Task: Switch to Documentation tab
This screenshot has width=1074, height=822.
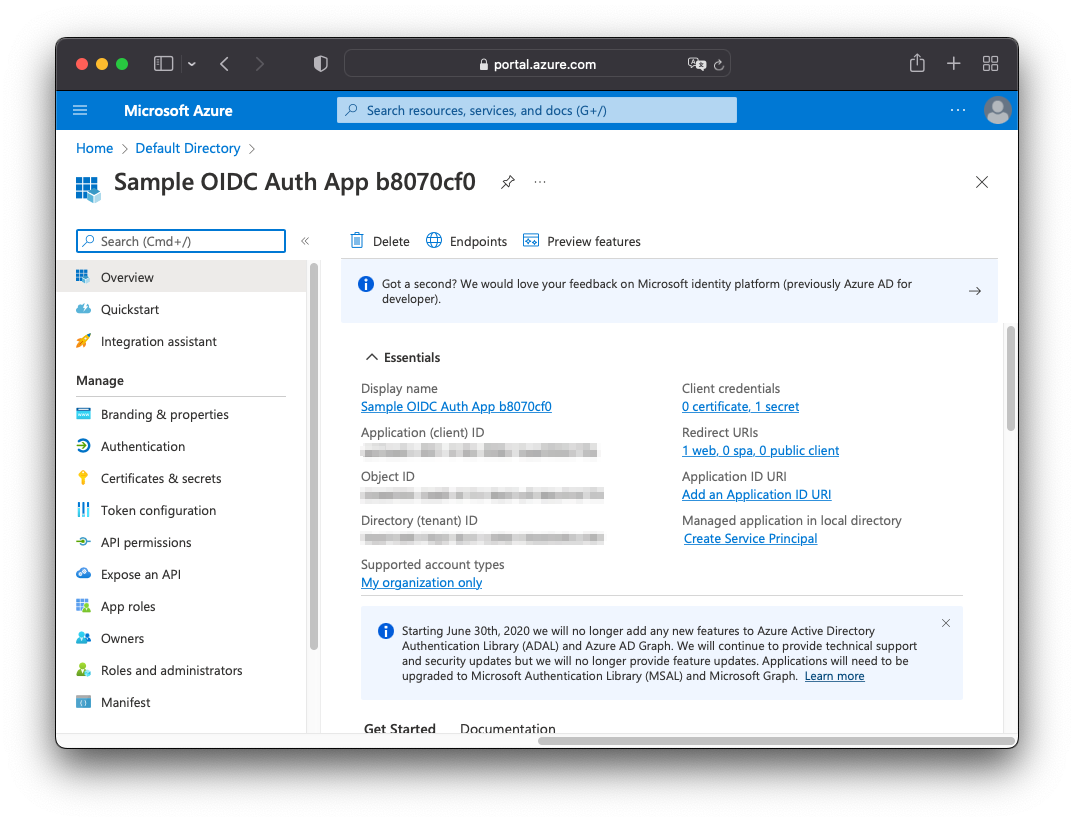Action: [508, 728]
